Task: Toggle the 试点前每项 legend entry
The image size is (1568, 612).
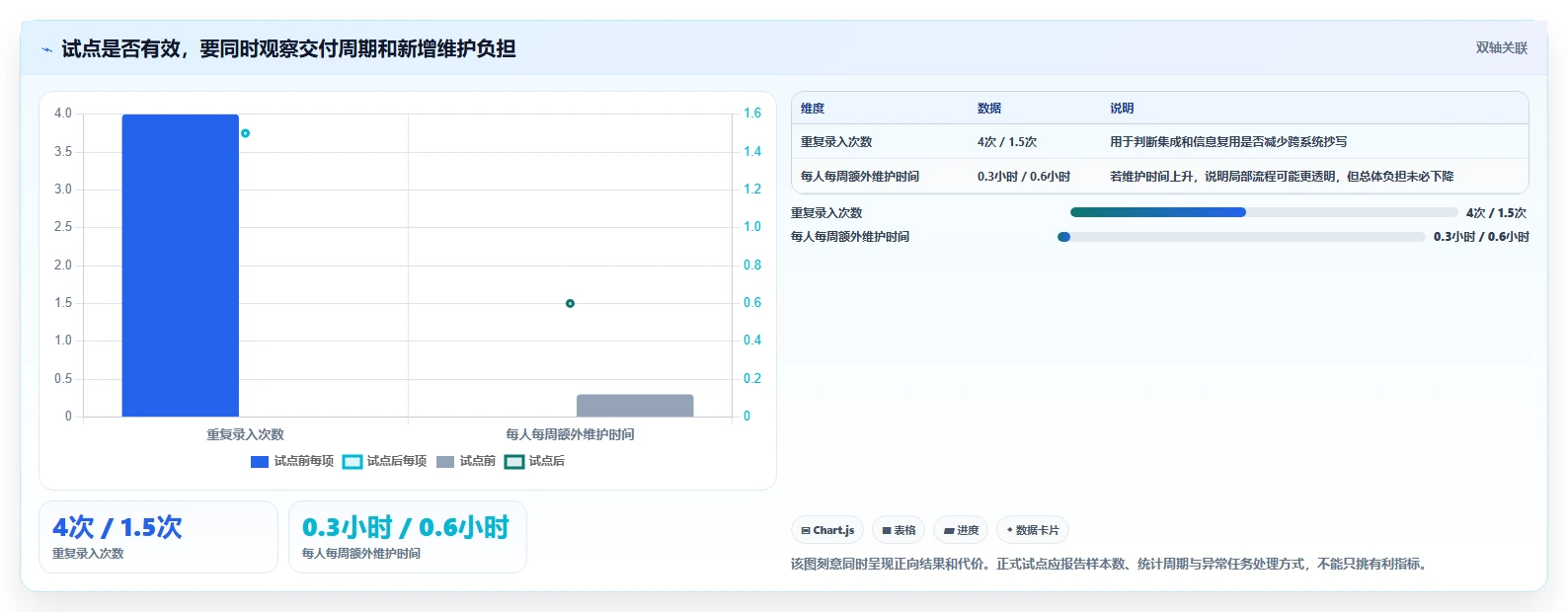Action: pos(292,461)
